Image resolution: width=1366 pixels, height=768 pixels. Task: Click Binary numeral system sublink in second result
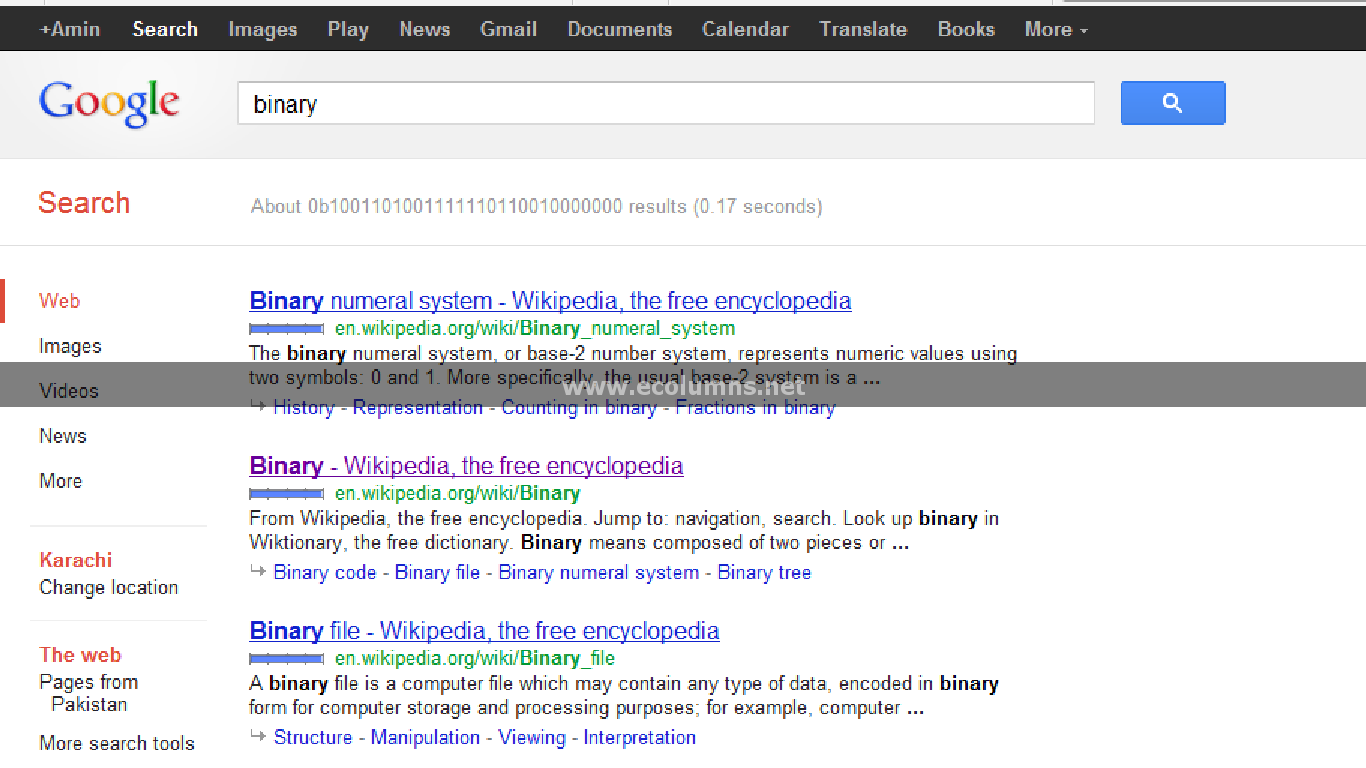coord(598,572)
